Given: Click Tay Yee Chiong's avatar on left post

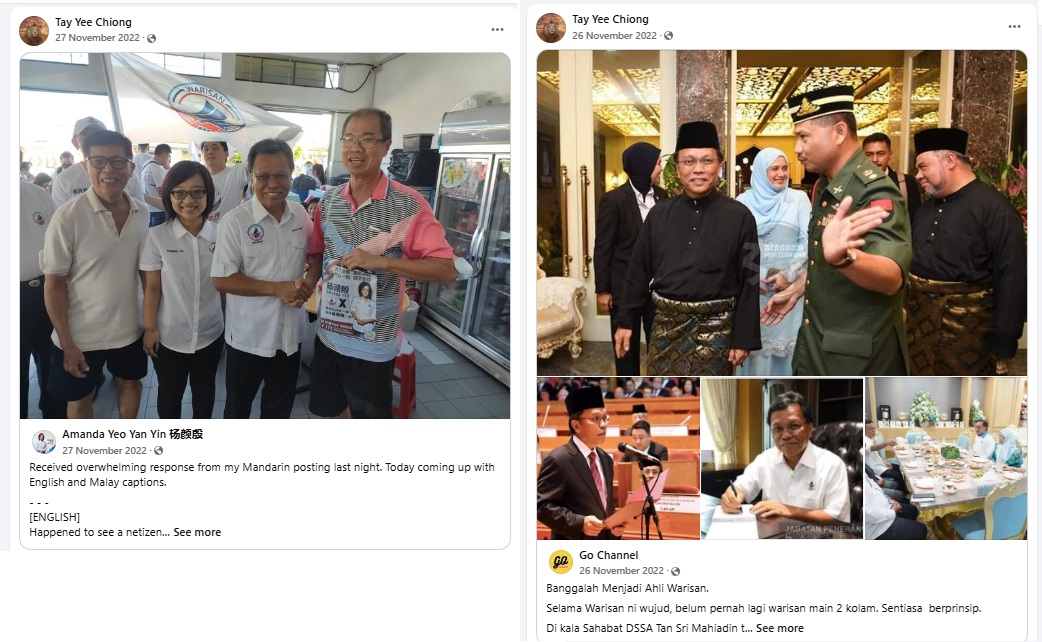Looking at the screenshot, I should tap(34, 31).
